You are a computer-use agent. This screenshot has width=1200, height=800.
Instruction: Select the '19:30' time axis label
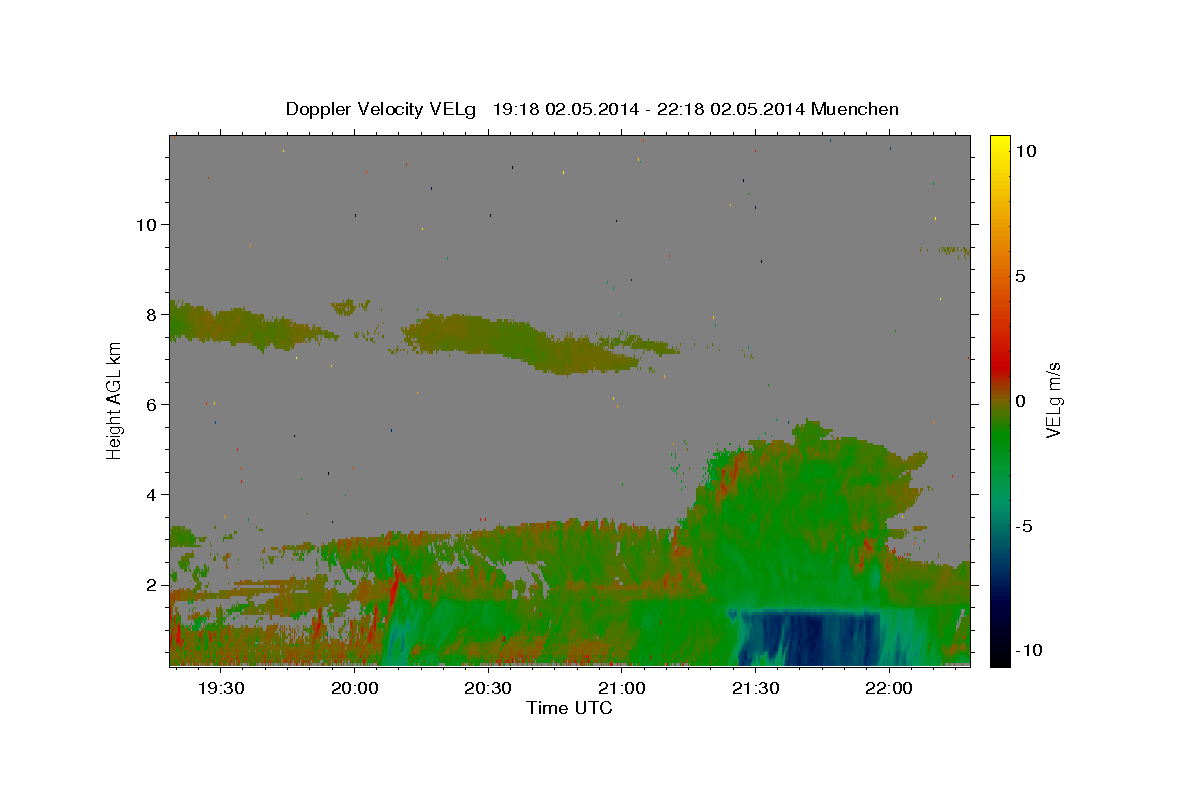221,688
